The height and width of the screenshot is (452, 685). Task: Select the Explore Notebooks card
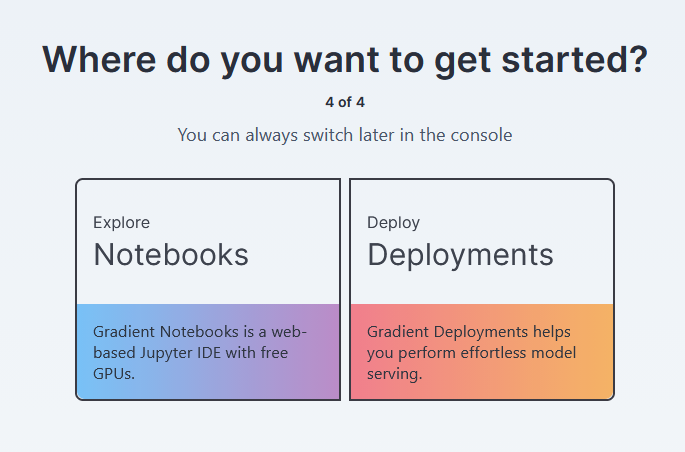(208, 289)
